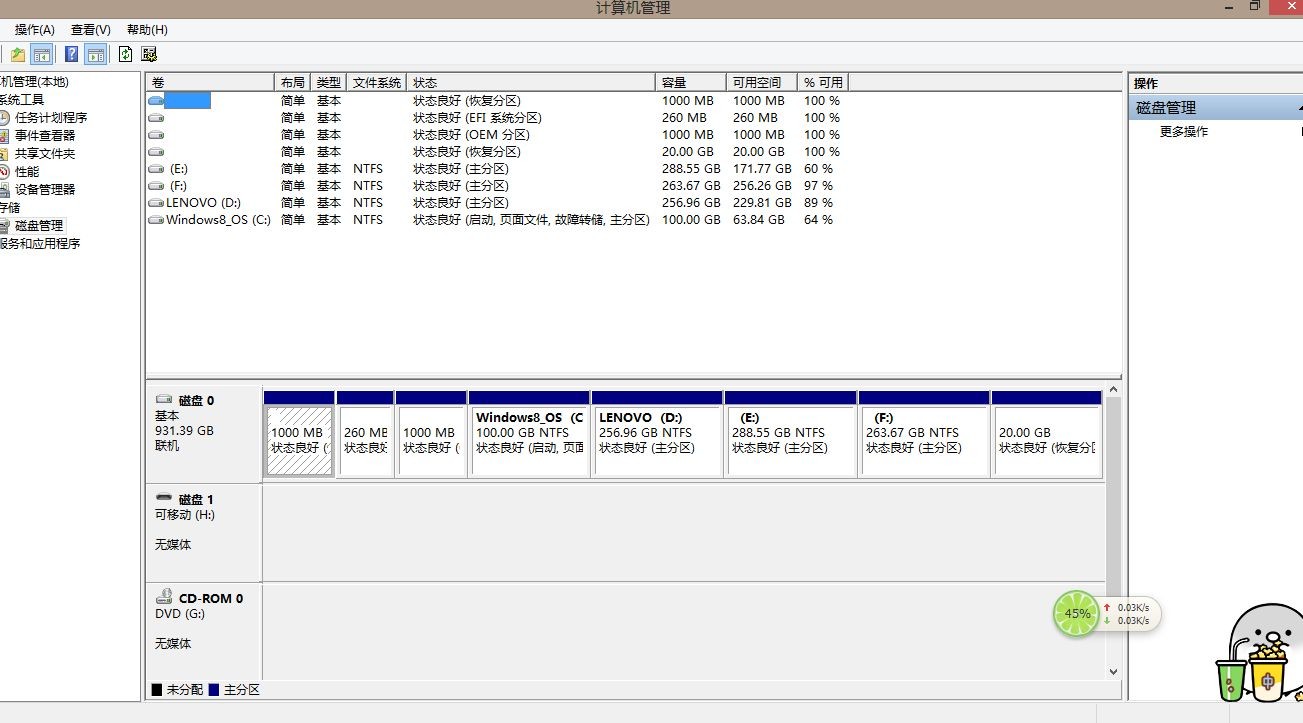Select the (F:) volume name in the list
Viewport: 1303px width, 723px height.
(x=178, y=186)
